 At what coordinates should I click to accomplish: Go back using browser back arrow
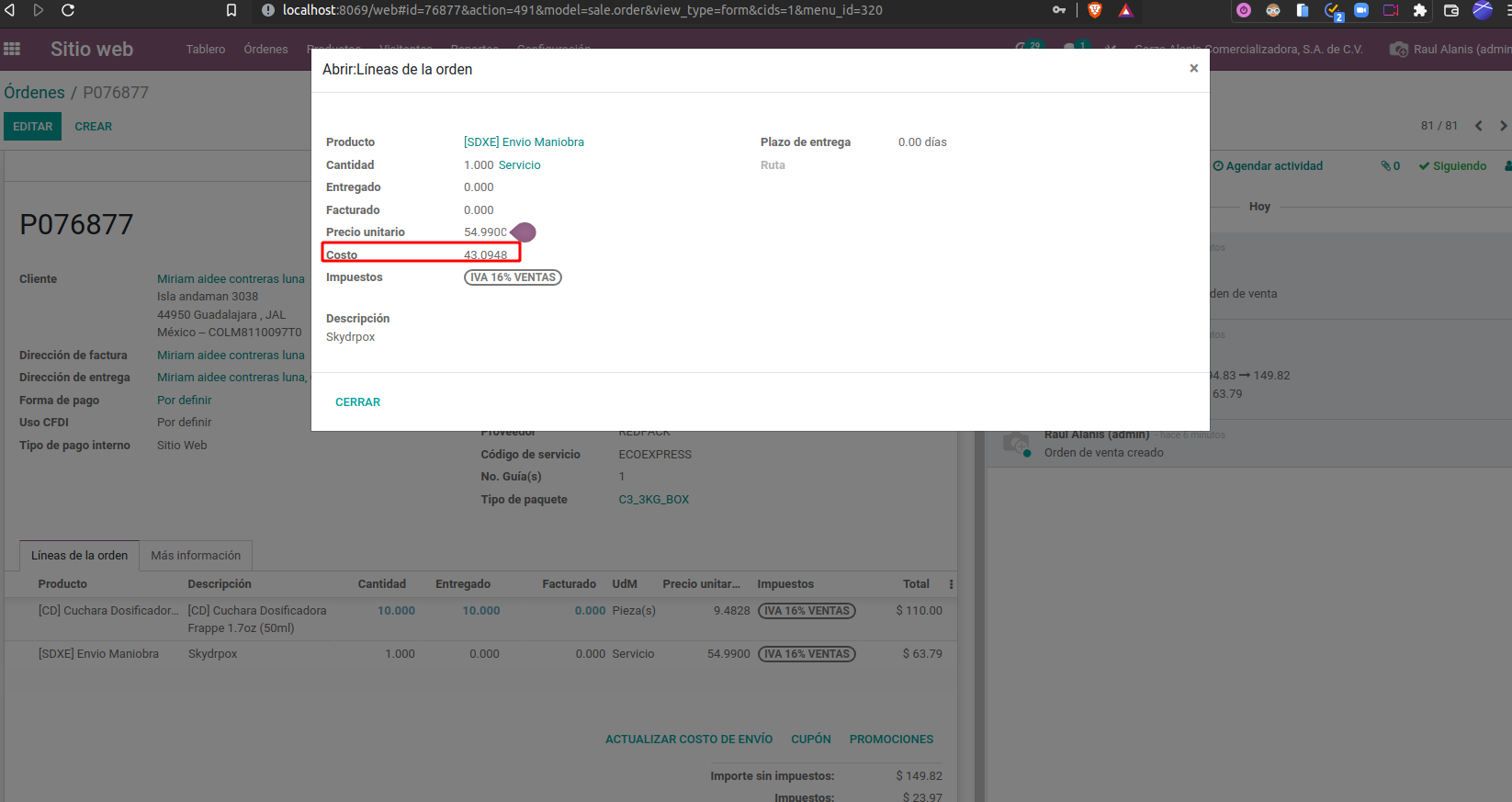point(10,10)
